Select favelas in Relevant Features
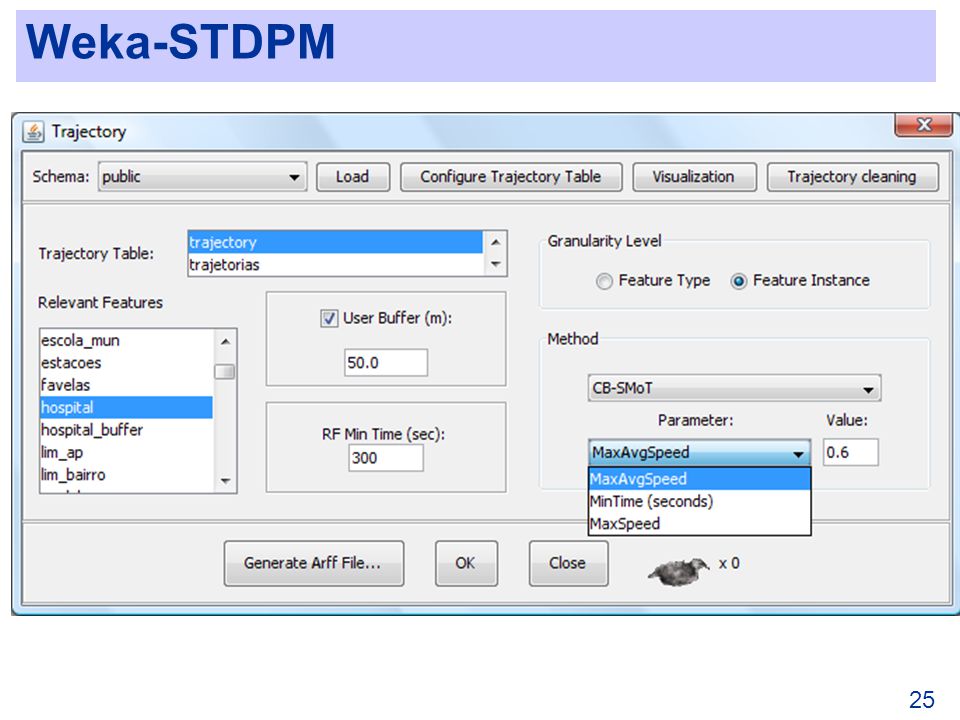This screenshot has height=720, width=960. coord(127,385)
